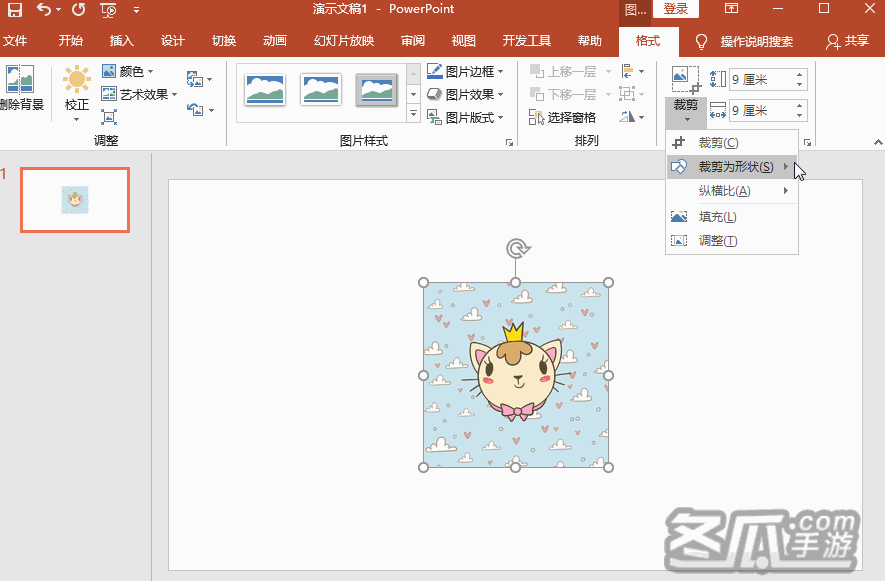This screenshot has width=885, height=581.
Task: Select the 格式 format tab
Action: tap(647, 41)
